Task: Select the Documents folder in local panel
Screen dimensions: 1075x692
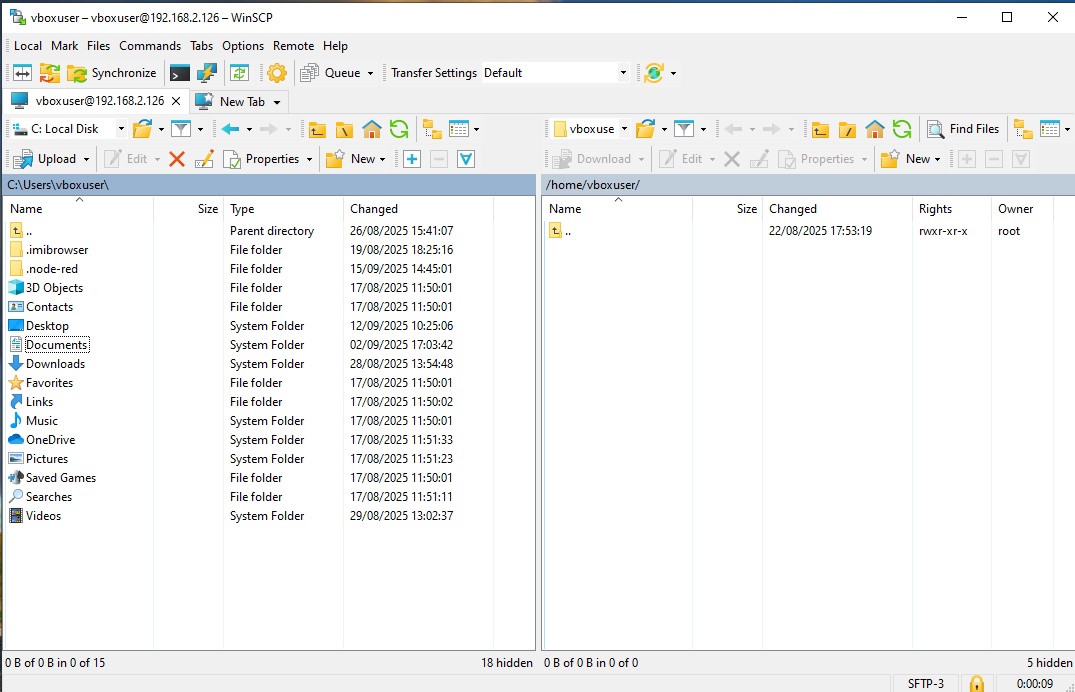Action: [57, 345]
